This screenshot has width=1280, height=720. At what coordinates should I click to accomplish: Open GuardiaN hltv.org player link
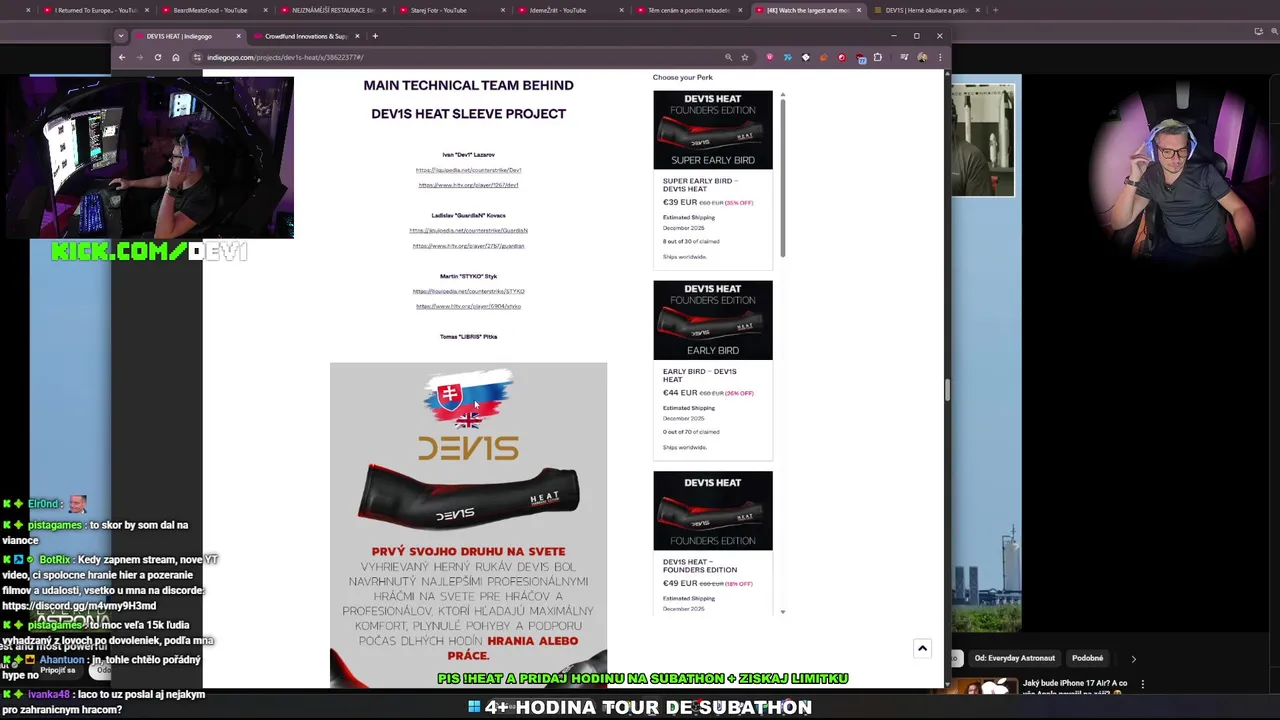(468, 246)
